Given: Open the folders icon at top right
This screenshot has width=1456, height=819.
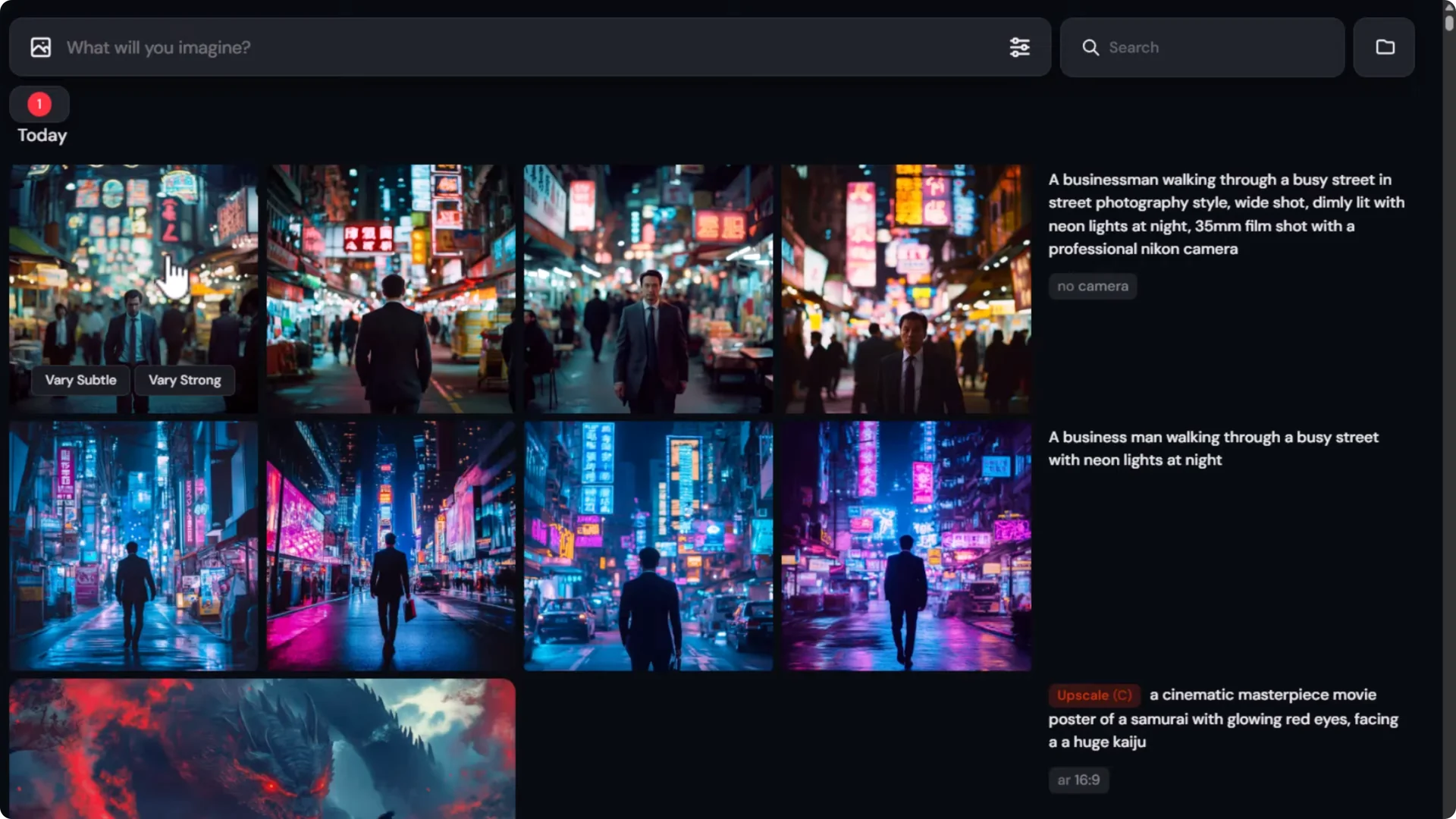Looking at the screenshot, I should pos(1384,47).
